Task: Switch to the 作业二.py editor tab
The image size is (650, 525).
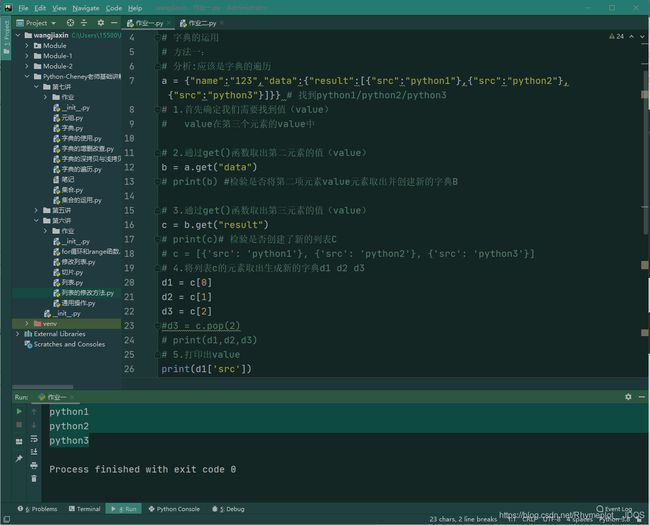Action: coord(202,23)
